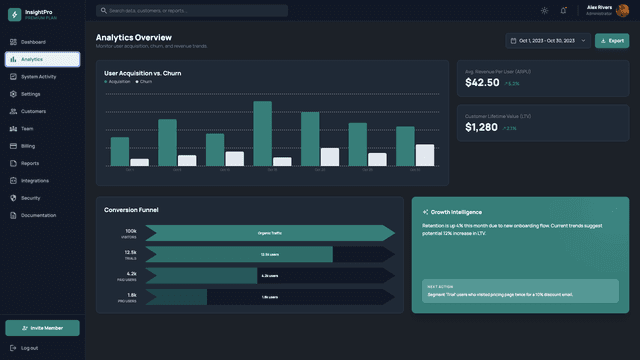
Task: Click the magnifier icon in search bar
Action: point(104,11)
